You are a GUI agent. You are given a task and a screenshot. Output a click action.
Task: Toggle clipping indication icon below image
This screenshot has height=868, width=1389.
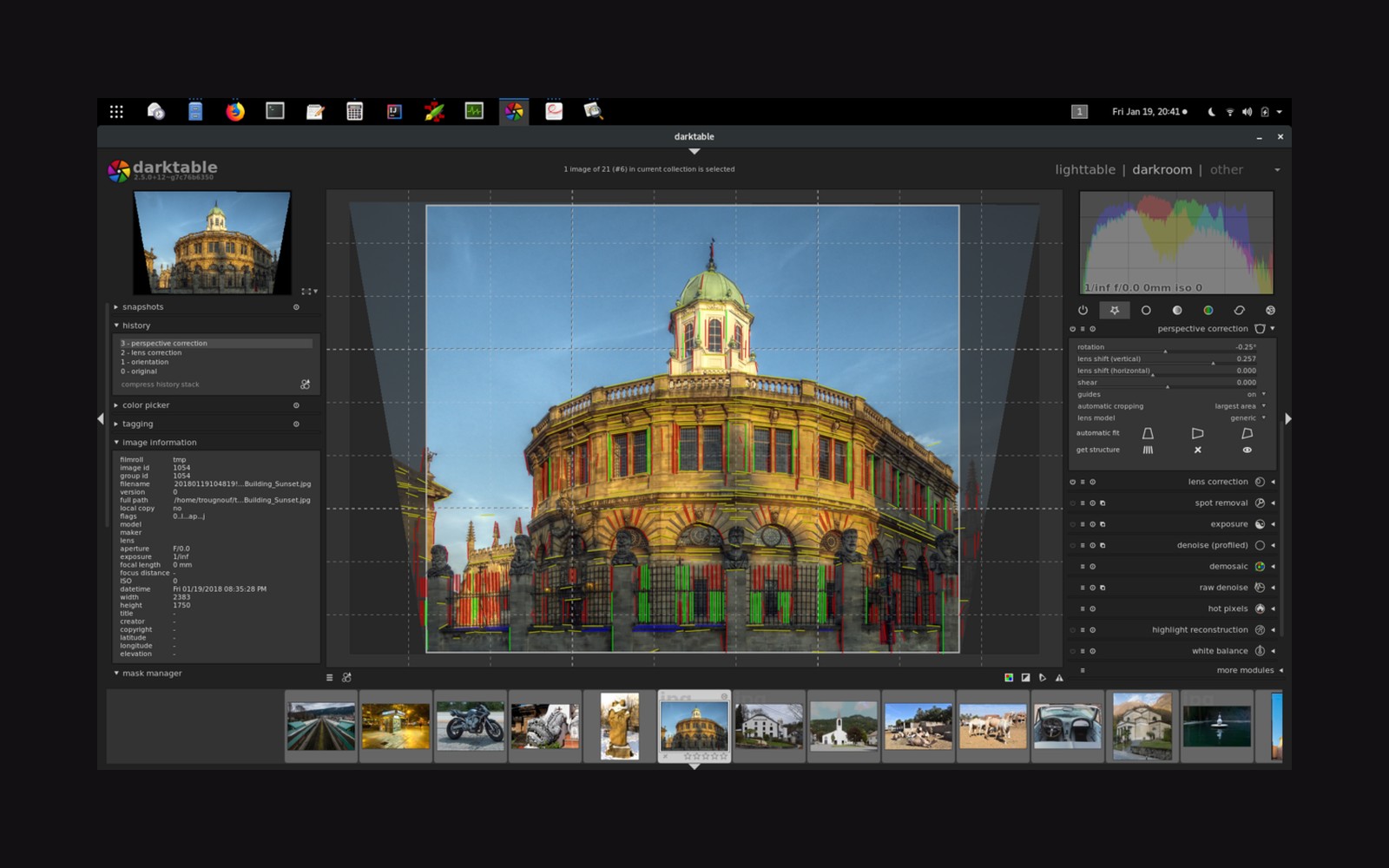click(x=1025, y=677)
